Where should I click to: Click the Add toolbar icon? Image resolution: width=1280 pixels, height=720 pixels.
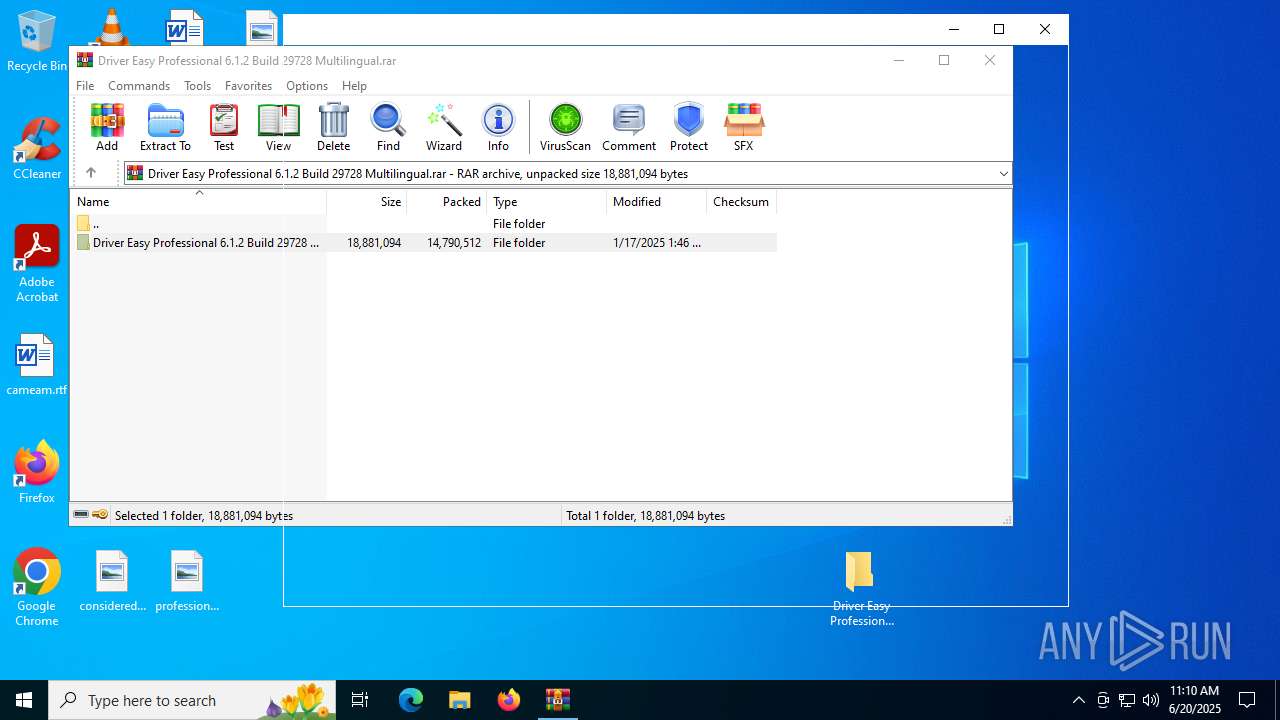pos(107,127)
